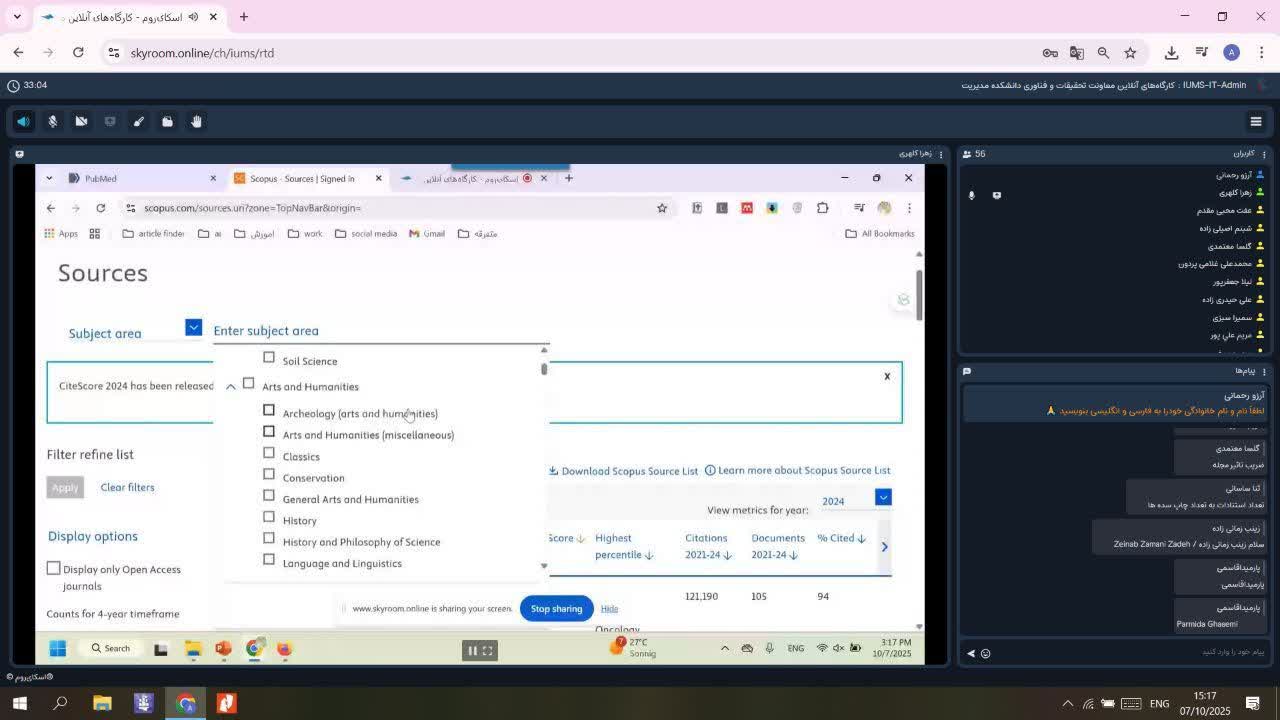Screen dimensions: 1280x720
Task: Check the Archeology (arts and humanities) checkbox
Action: 269,410
